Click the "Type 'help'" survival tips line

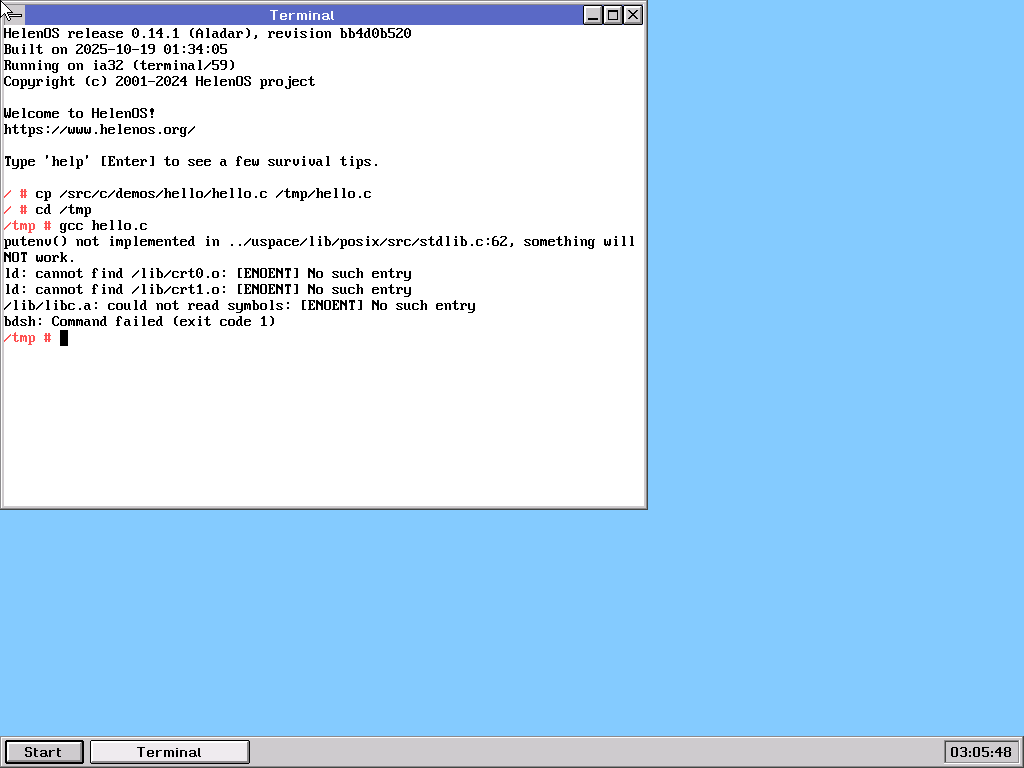coord(191,162)
